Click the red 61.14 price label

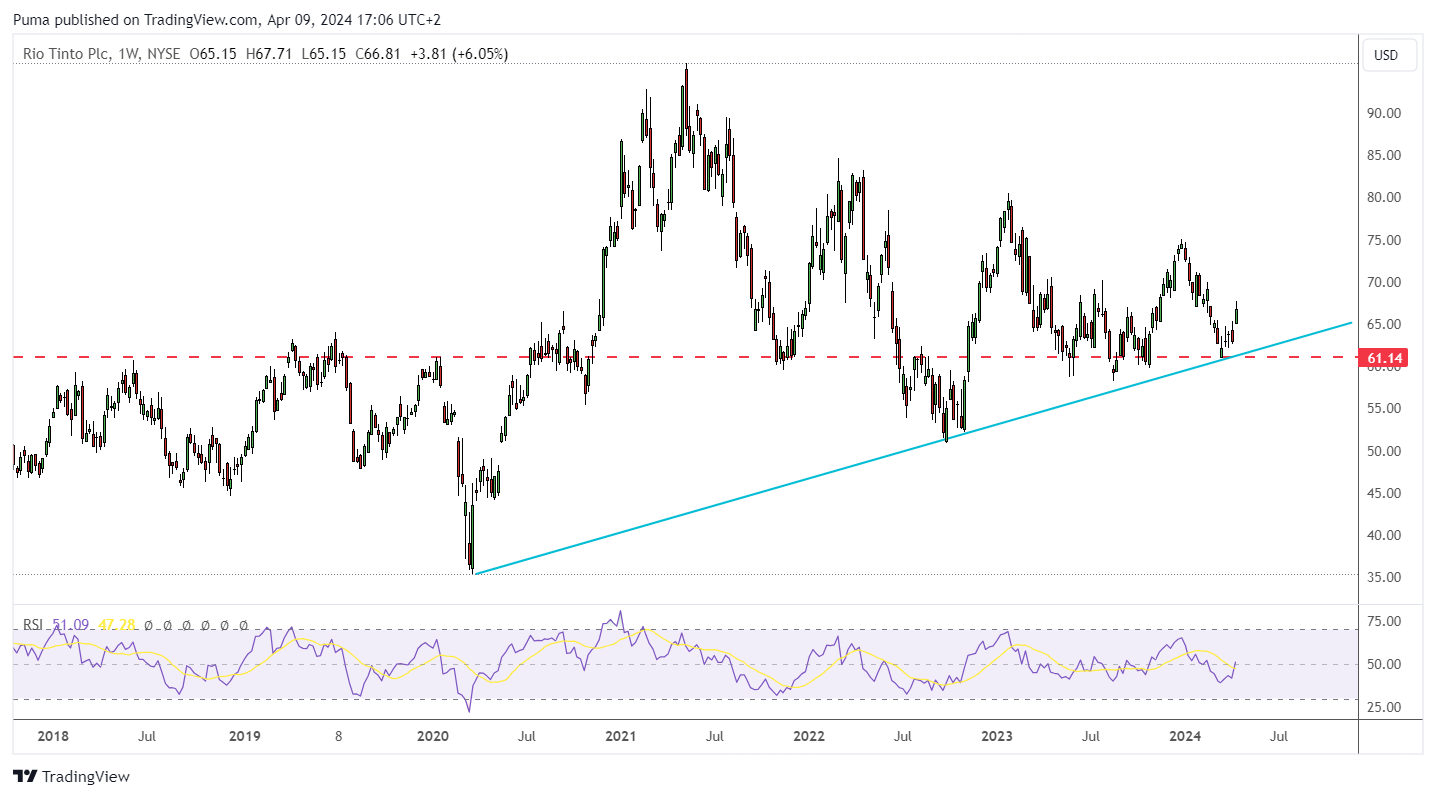1385,357
